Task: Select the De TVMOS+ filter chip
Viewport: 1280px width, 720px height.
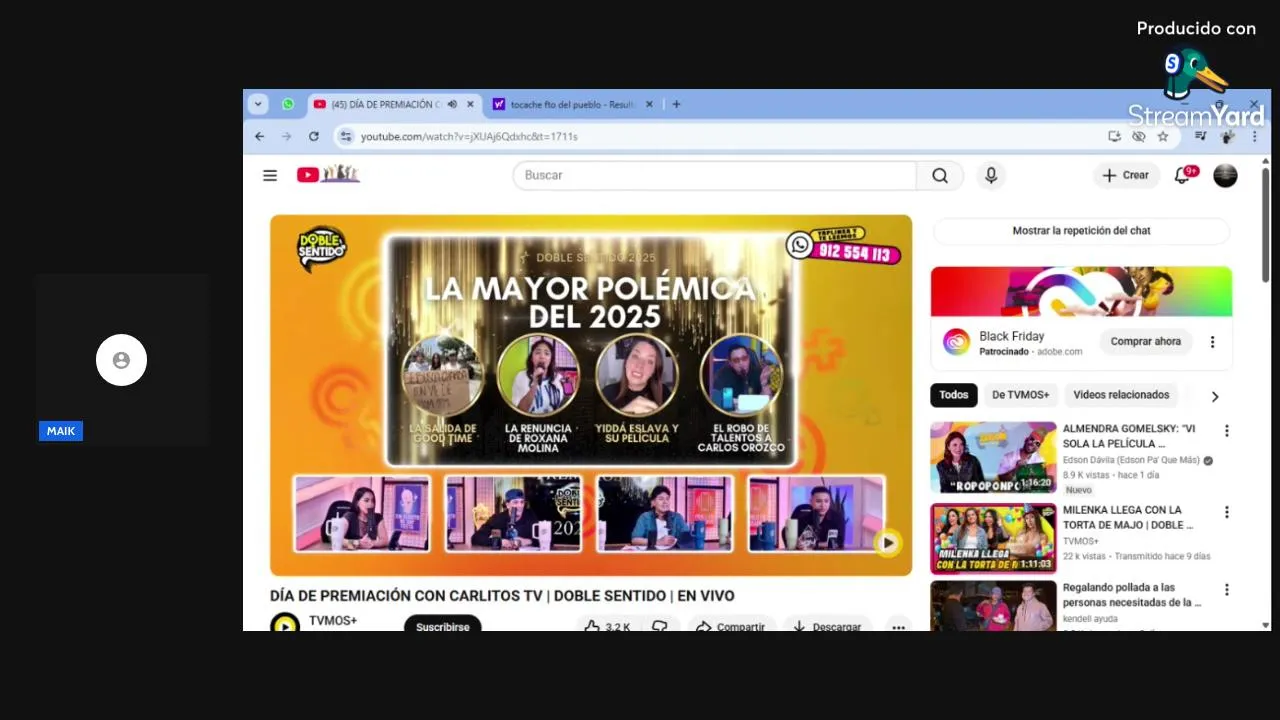Action: click(1021, 395)
